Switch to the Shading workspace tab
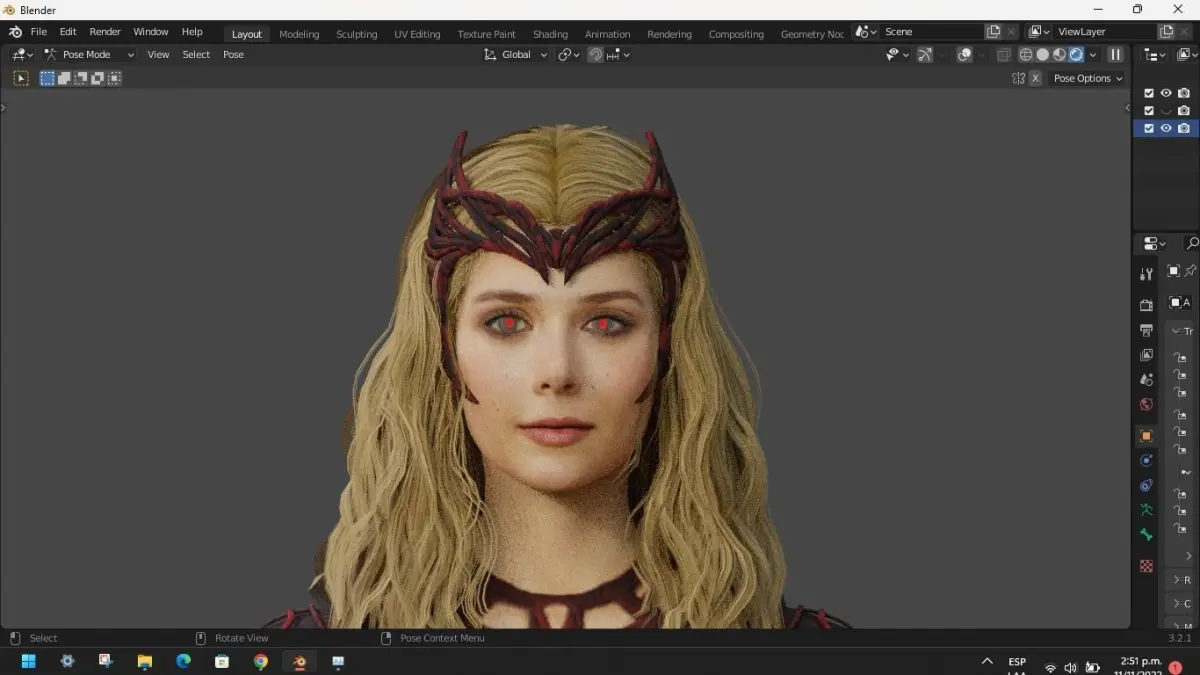1200x675 pixels. (550, 34)
